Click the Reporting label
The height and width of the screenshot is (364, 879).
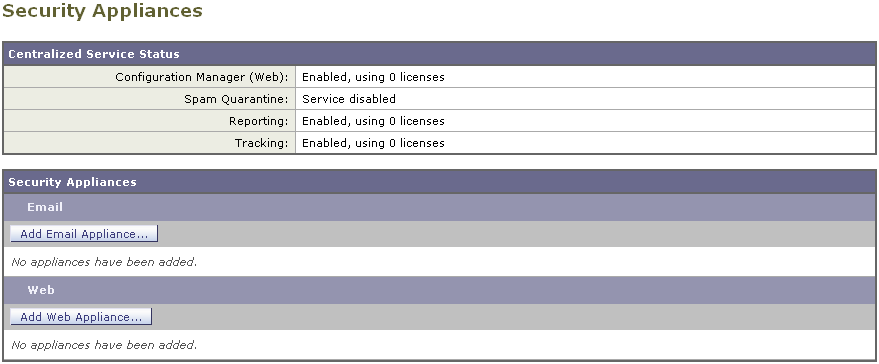(x=258, y=121)
